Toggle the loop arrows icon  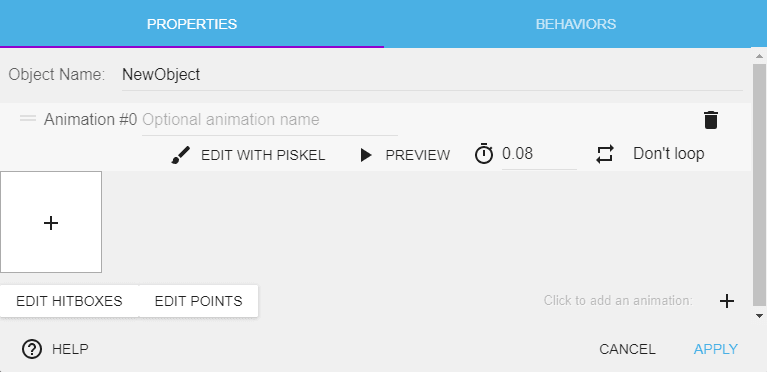click(x=605, y=154)
